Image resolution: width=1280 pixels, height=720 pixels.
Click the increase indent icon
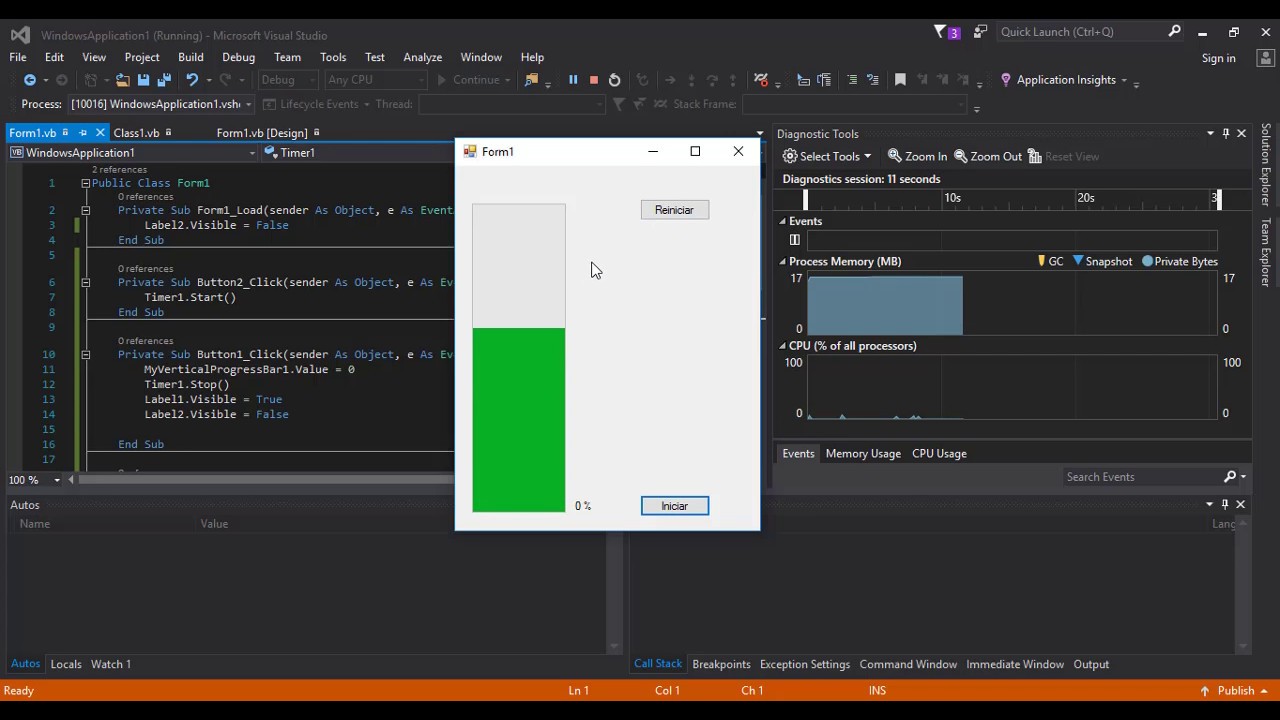coord(824,80)
